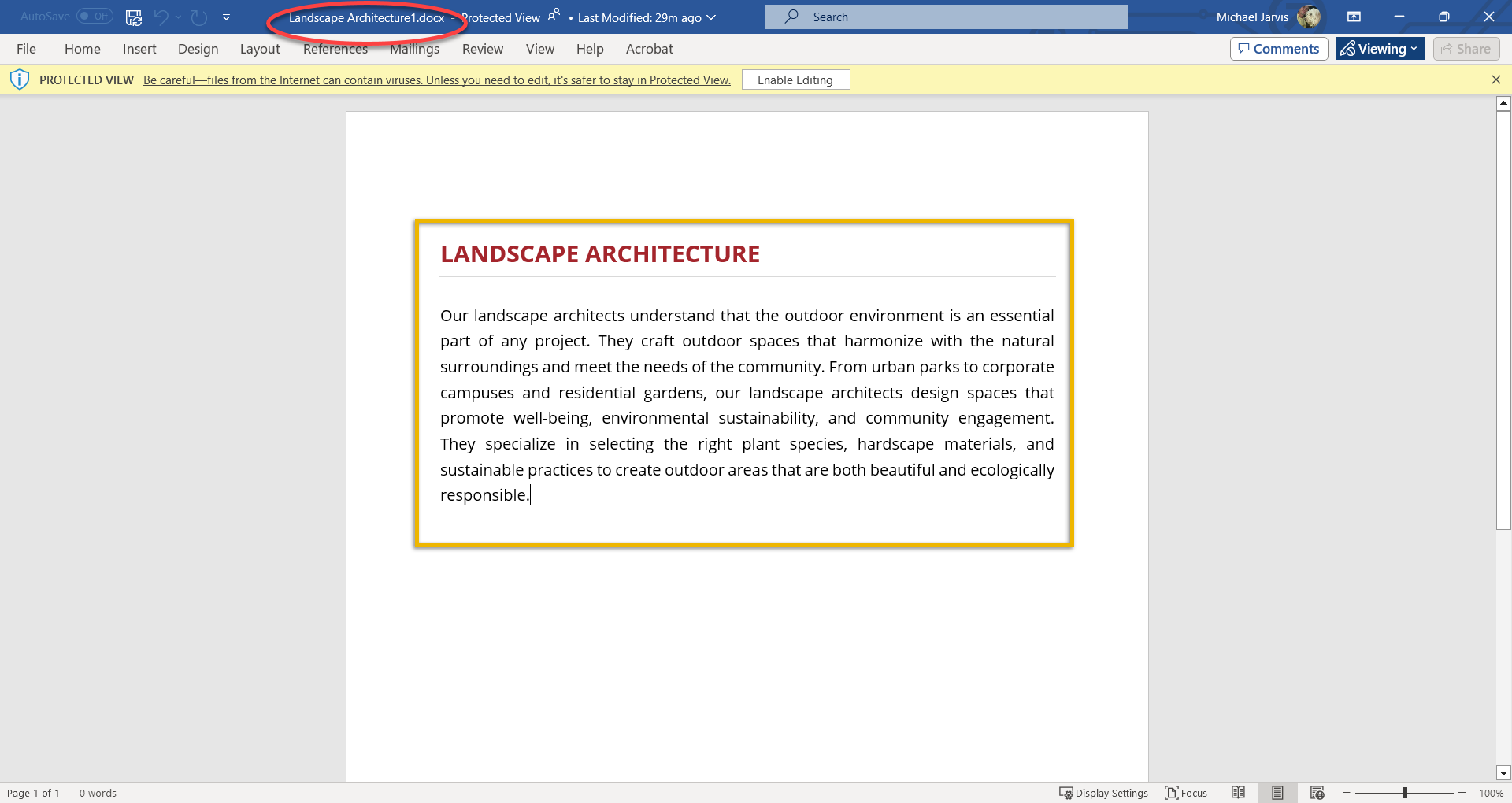Toggle the AutoSave switch
The height and width of the screenshot is (803, 1512).
point(94,17)
